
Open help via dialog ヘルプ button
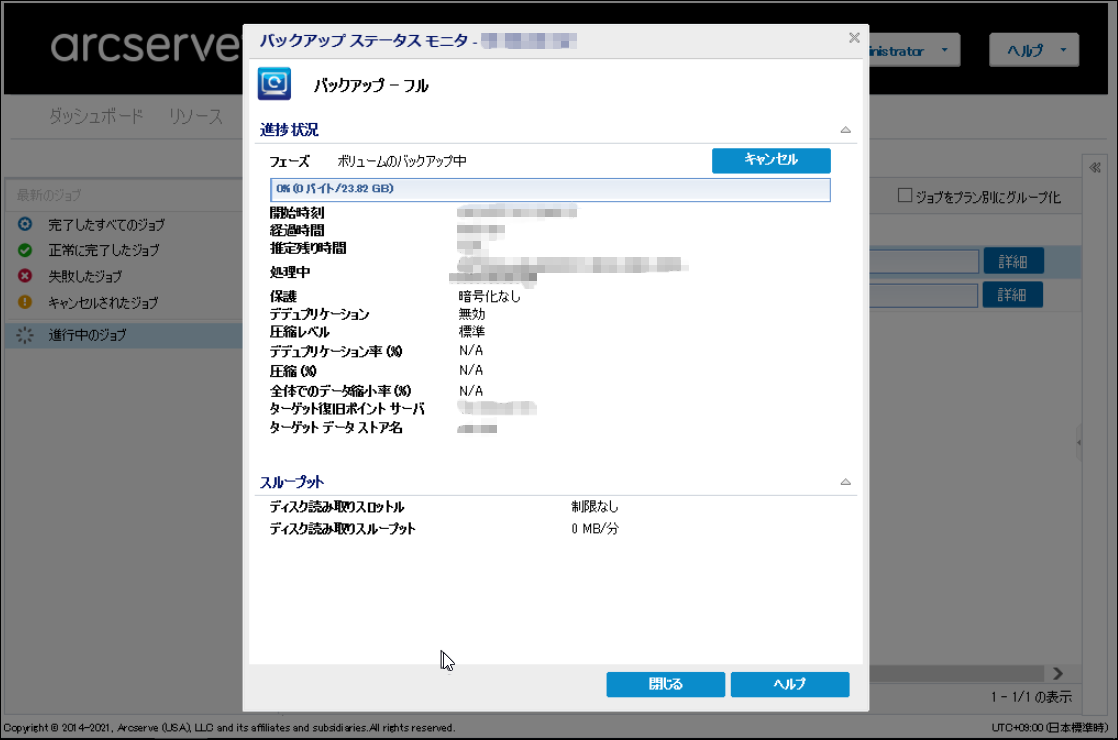coord(789,684)
